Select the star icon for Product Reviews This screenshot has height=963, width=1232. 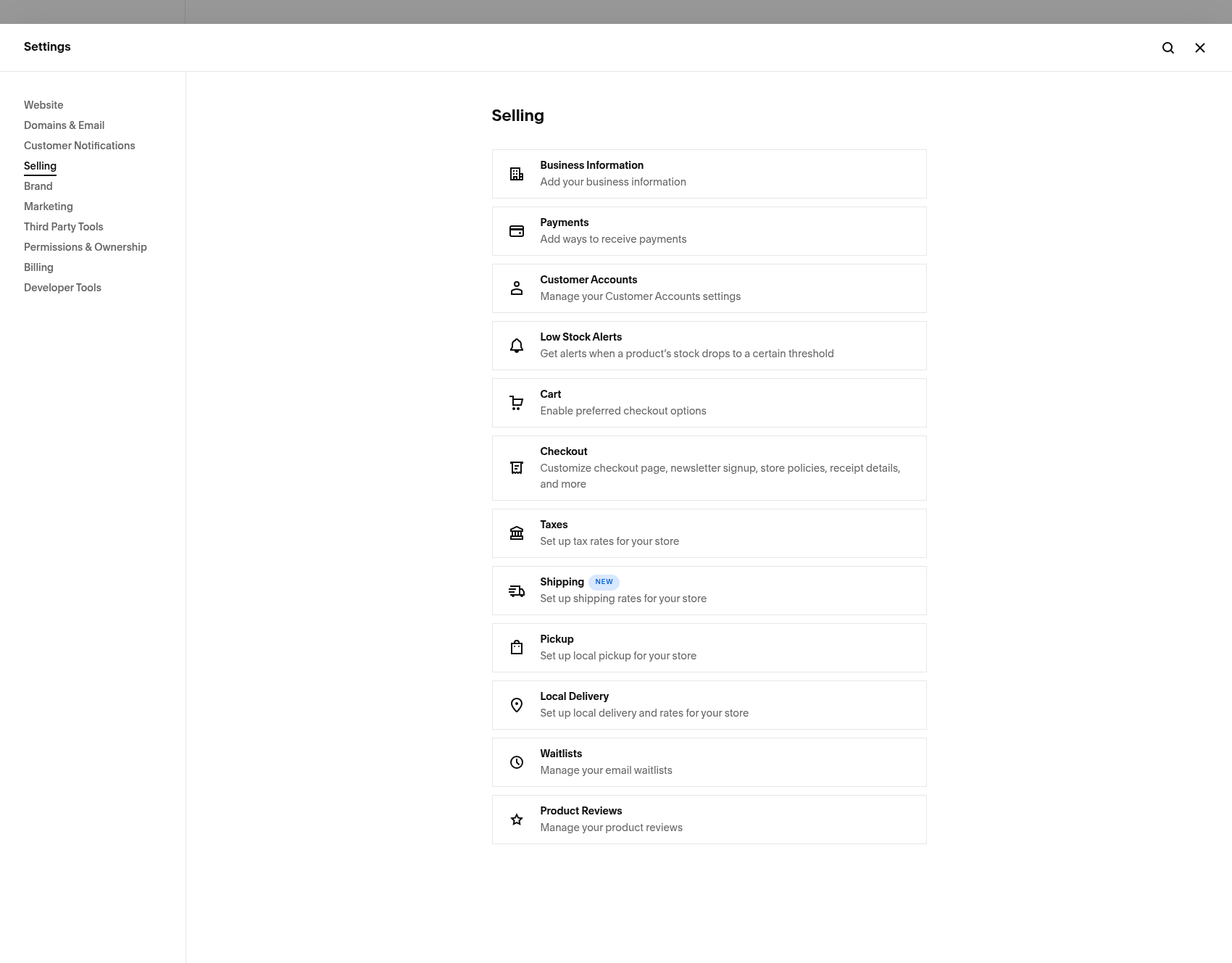517,819
